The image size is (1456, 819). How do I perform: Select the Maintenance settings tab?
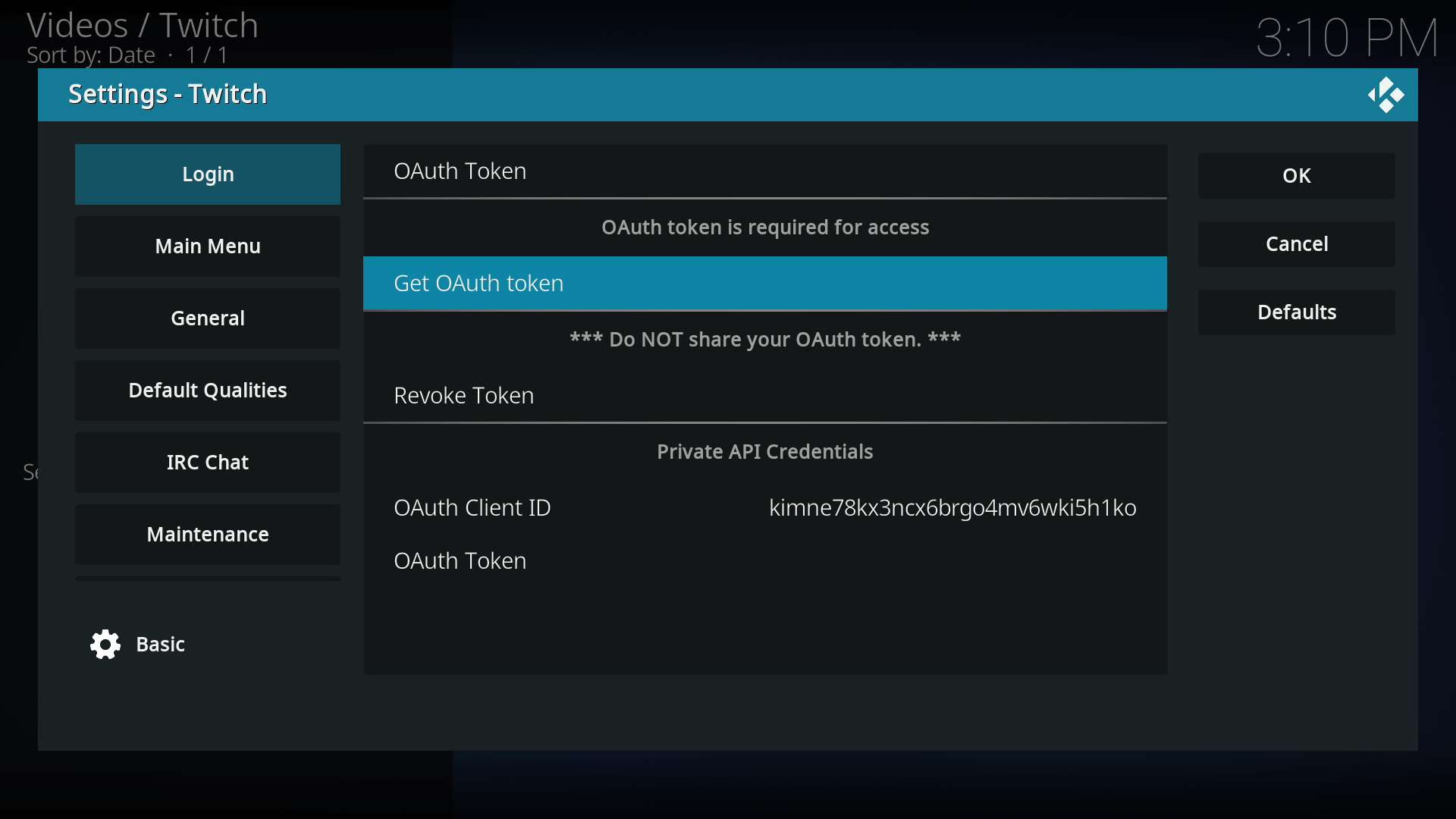coord(208,533)
